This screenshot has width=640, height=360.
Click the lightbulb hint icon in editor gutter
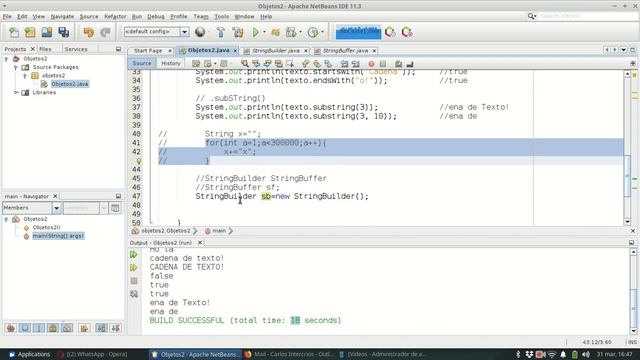139,161
